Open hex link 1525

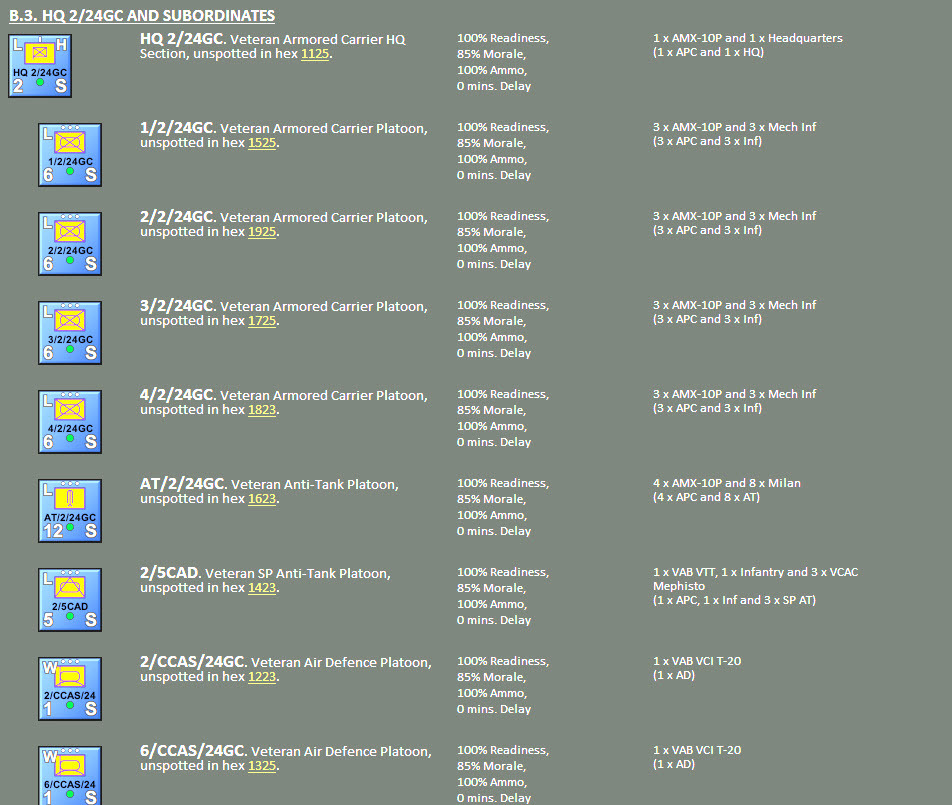pos(262,143)
